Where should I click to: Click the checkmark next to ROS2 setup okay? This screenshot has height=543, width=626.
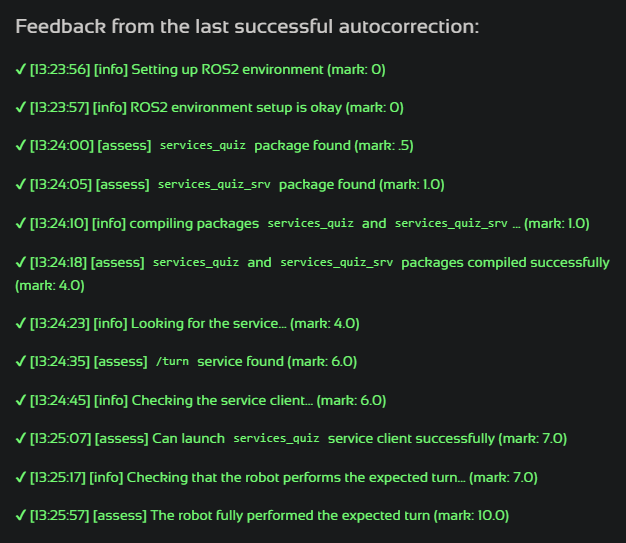click(21, 107)
